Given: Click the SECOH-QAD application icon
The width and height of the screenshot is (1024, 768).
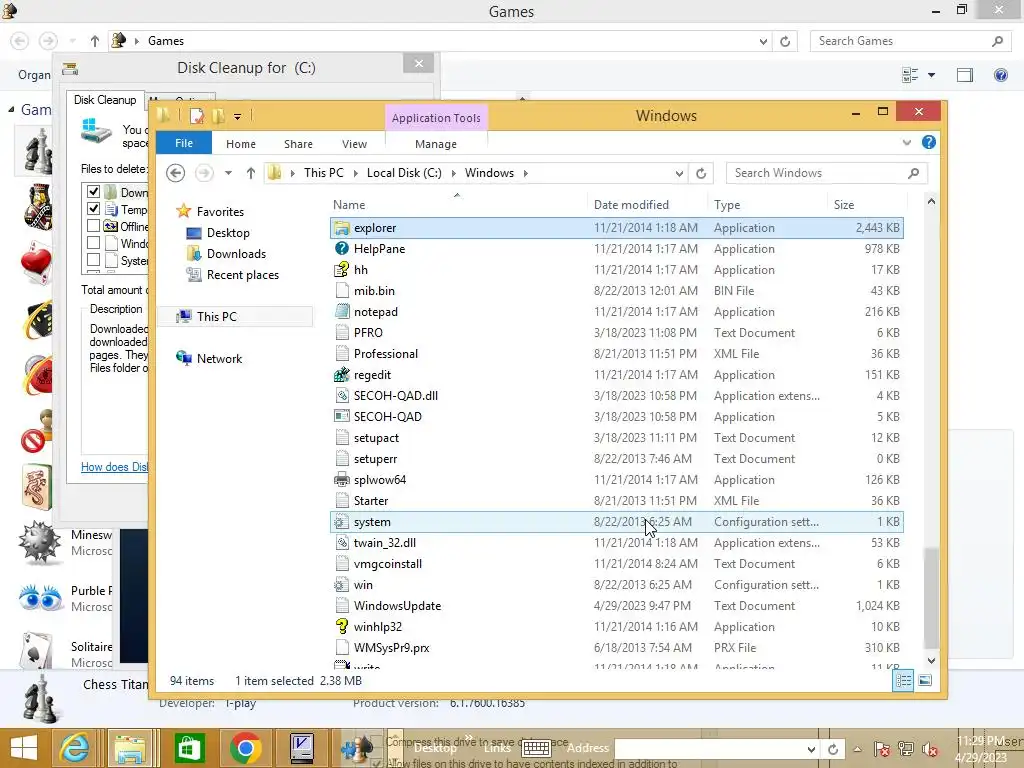Looking at the screenshot, I should (342, 417).
